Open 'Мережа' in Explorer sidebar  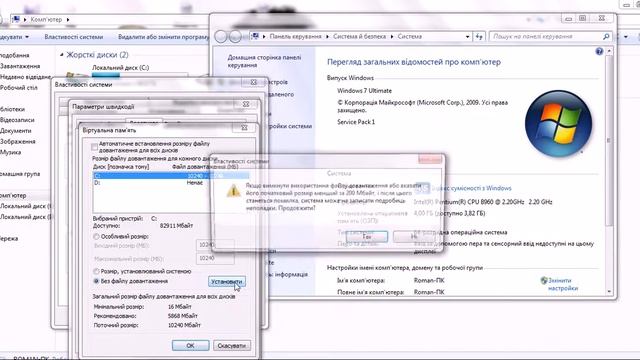pos(9,238)
